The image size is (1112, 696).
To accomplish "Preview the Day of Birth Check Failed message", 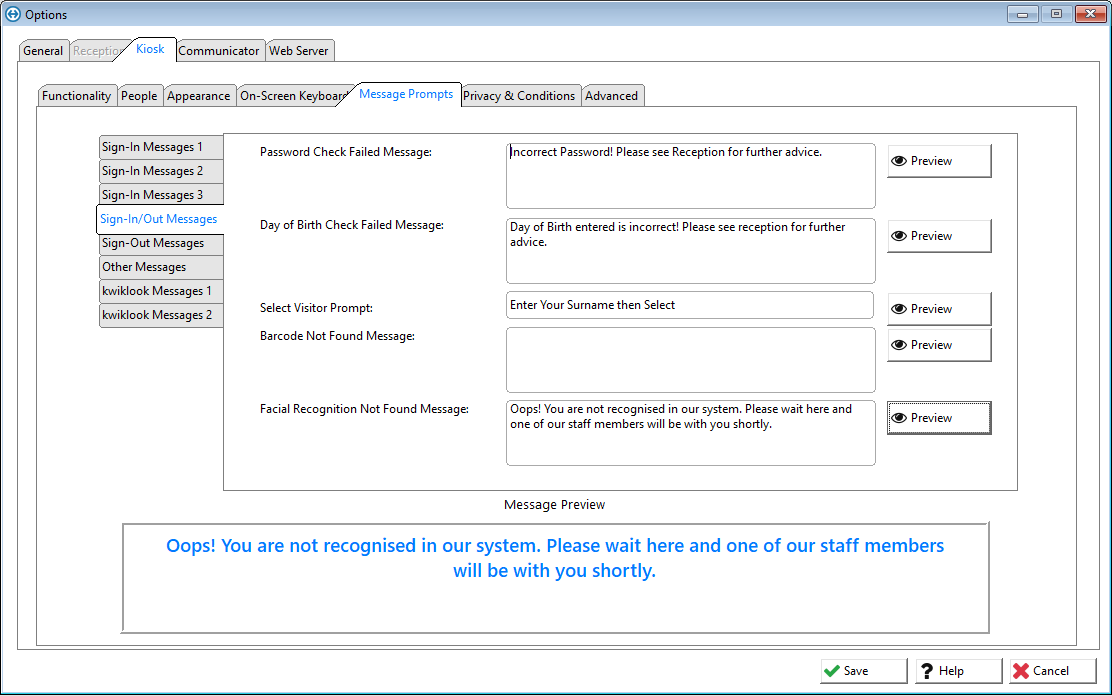I will click(938, 236).
